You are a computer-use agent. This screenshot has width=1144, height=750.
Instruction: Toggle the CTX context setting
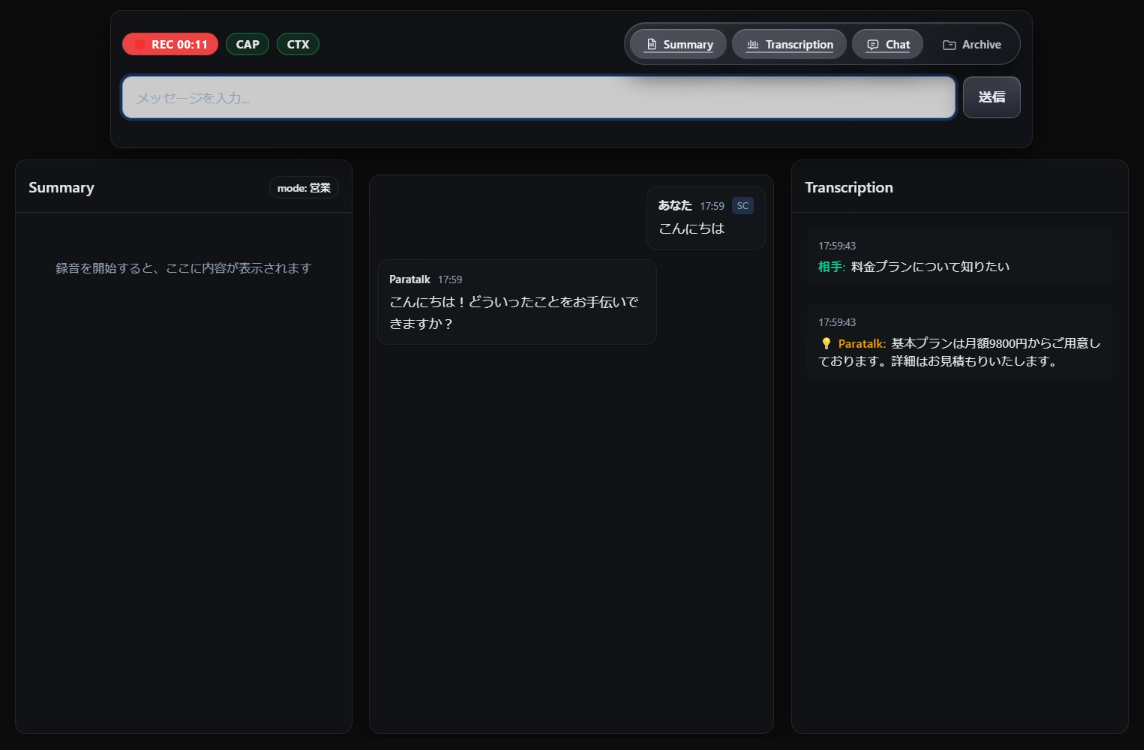tap(298, 43)
